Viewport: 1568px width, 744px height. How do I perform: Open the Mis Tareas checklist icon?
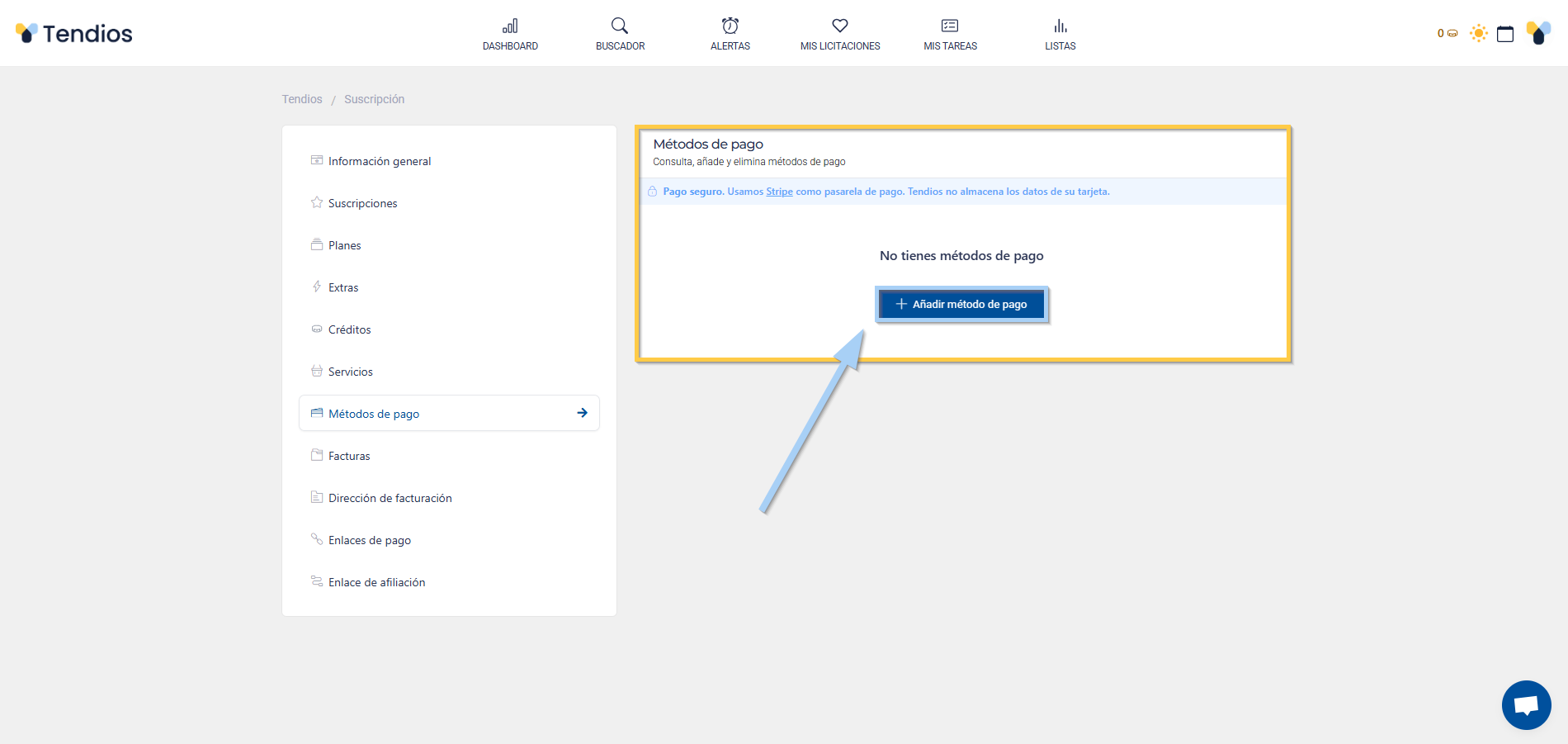(950, 26)
